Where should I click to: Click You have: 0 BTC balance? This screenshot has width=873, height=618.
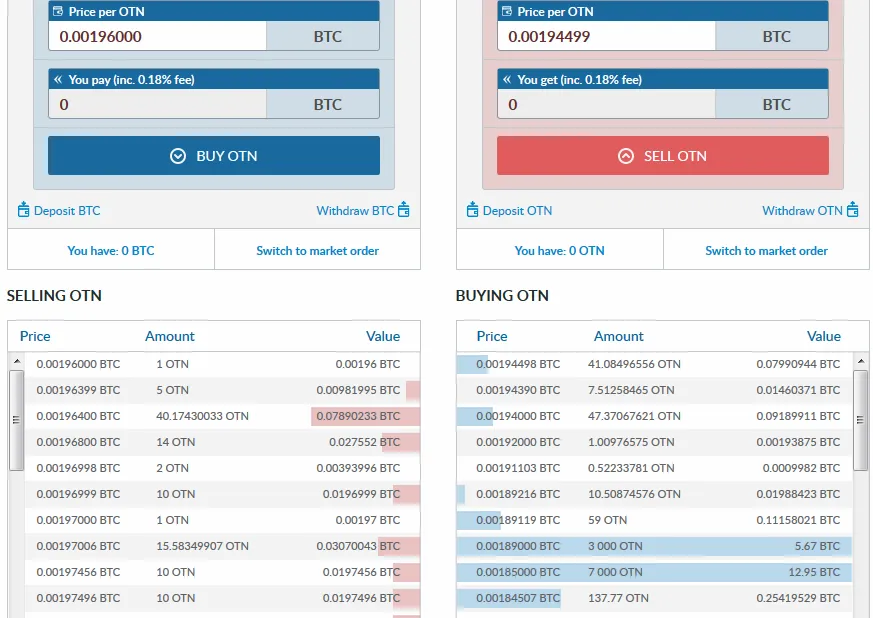111,251
